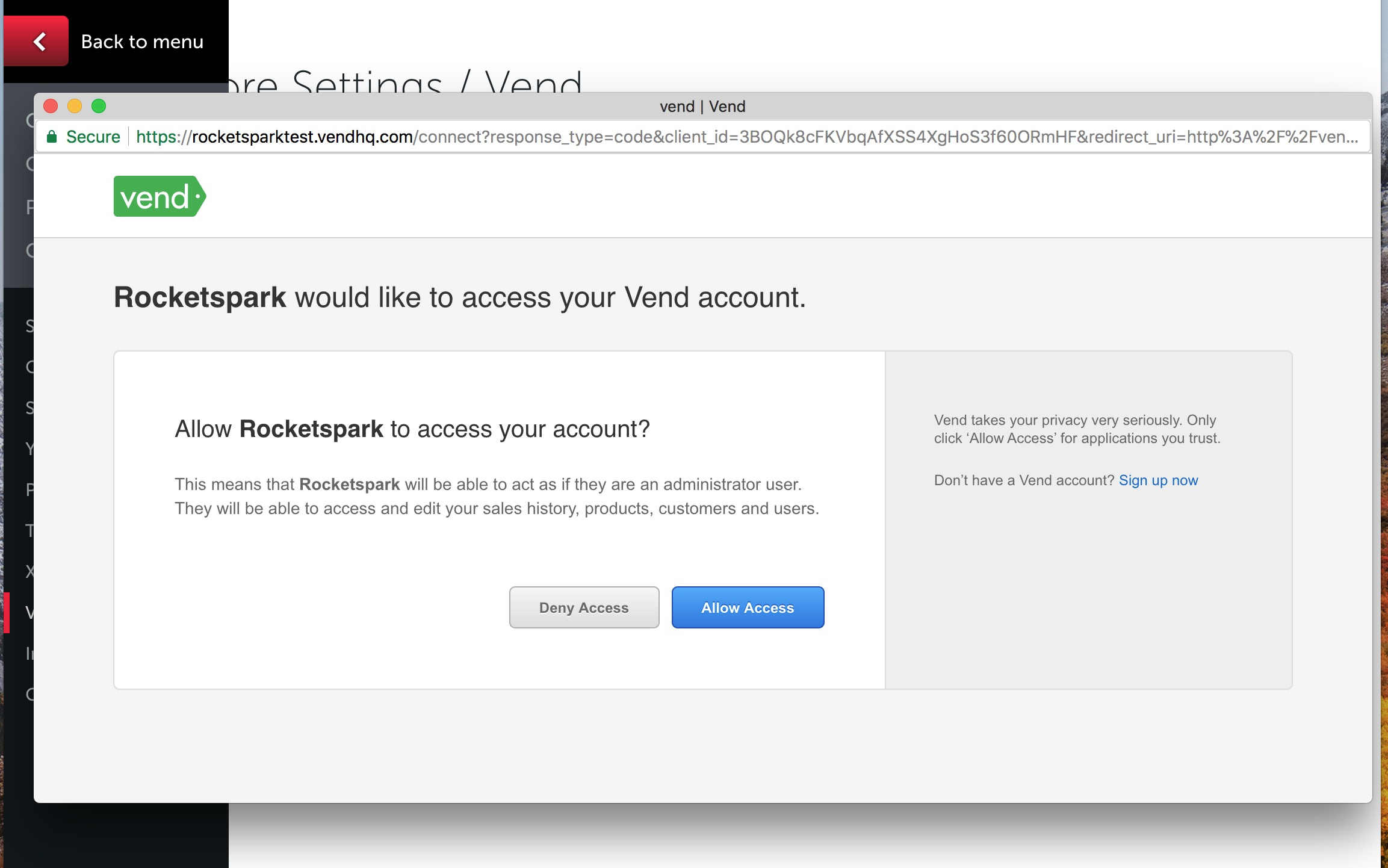Maximize the Vend popup with green button
This screenshot has height=868, width=1388.
point(99,107)
